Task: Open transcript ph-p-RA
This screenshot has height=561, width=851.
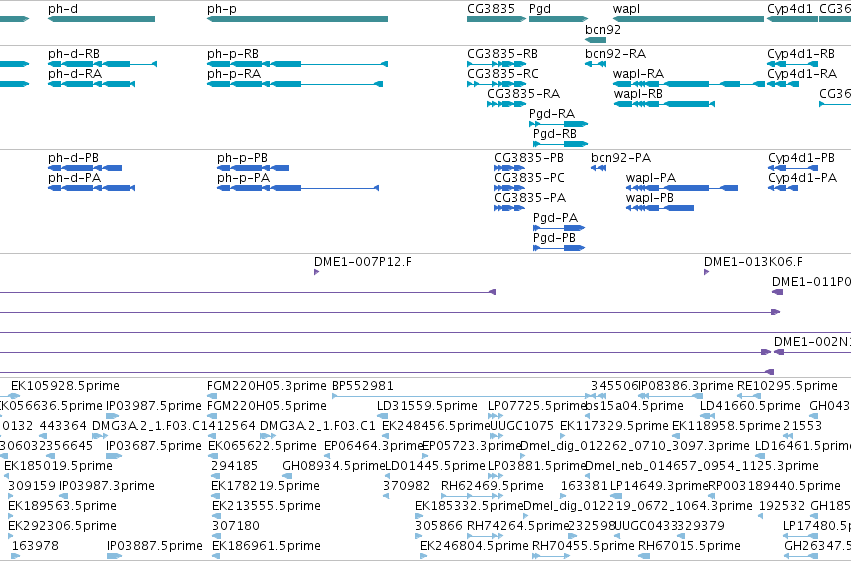Action: pyautogui.click(x=234, y=74)
